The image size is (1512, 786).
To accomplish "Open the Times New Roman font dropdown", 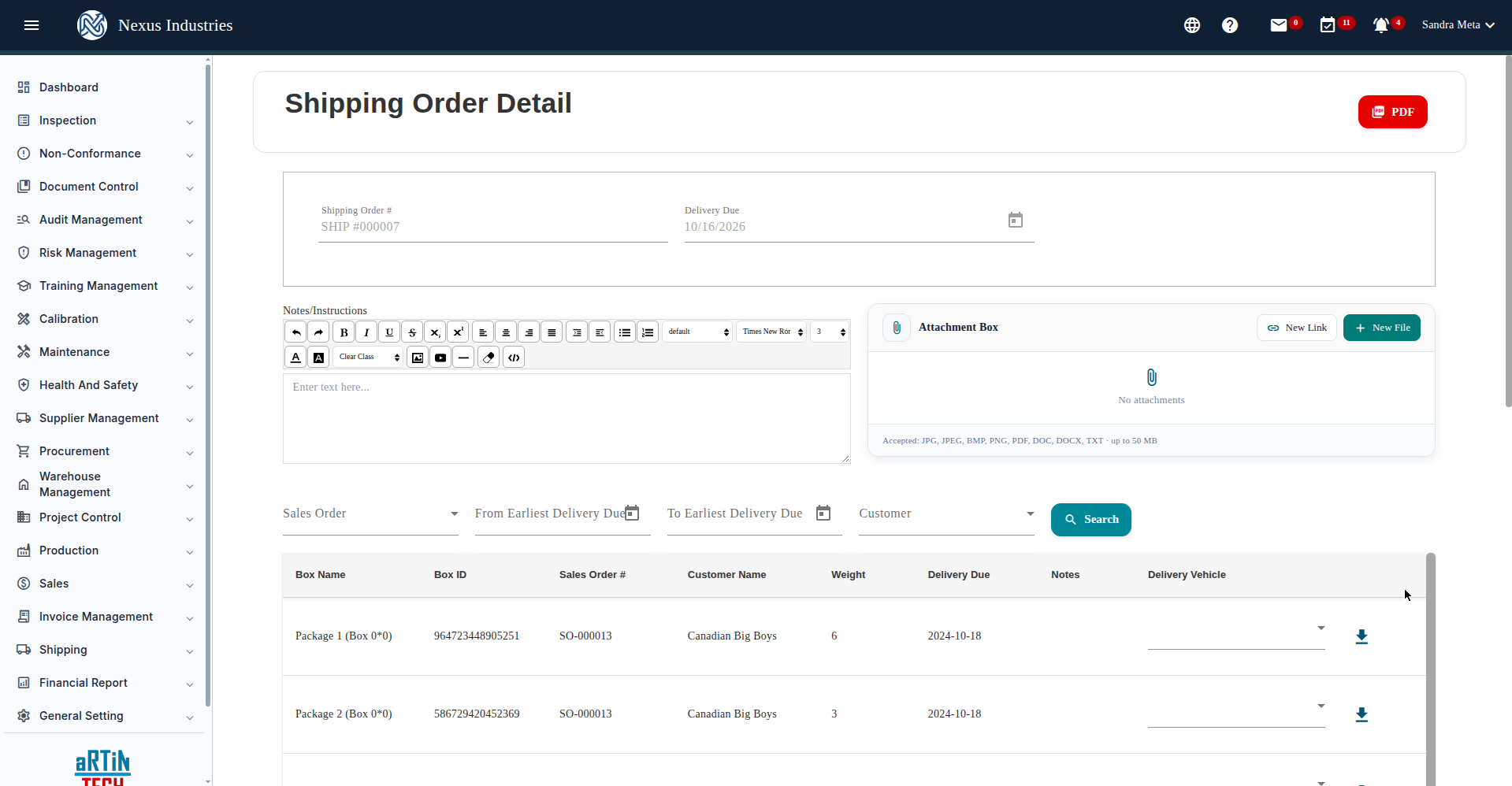I will pos(771,332).
